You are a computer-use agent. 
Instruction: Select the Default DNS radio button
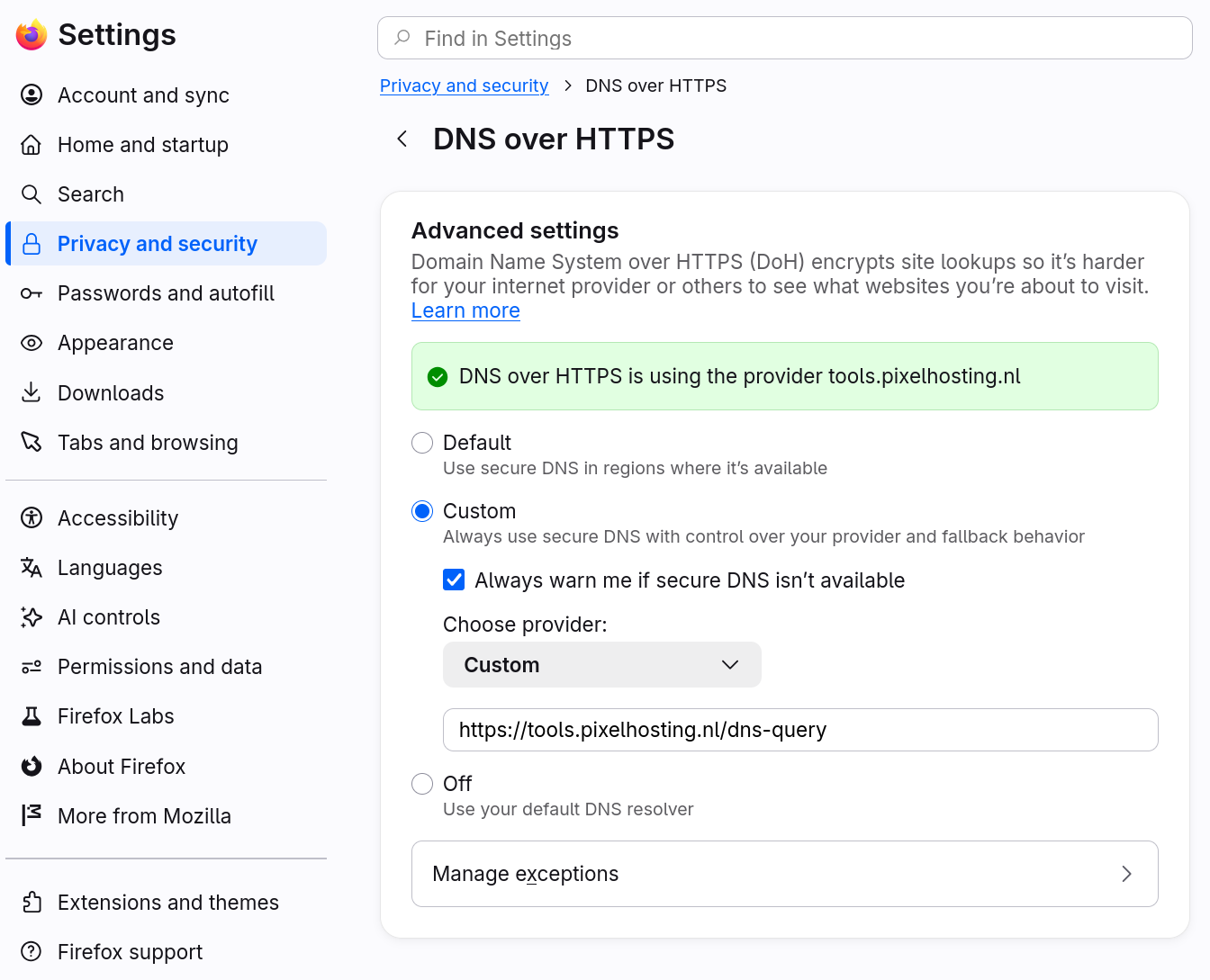pyautogui.click(x=422, y=443)
